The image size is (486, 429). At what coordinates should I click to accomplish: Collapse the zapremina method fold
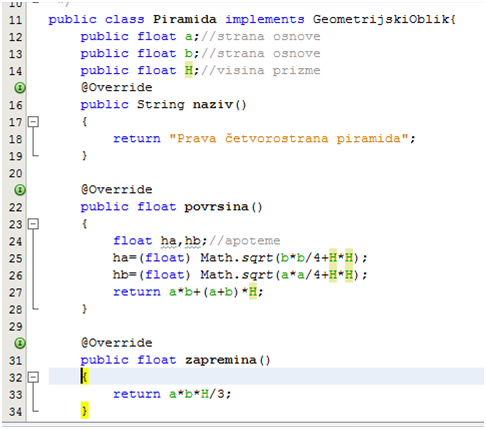(33, 377)
